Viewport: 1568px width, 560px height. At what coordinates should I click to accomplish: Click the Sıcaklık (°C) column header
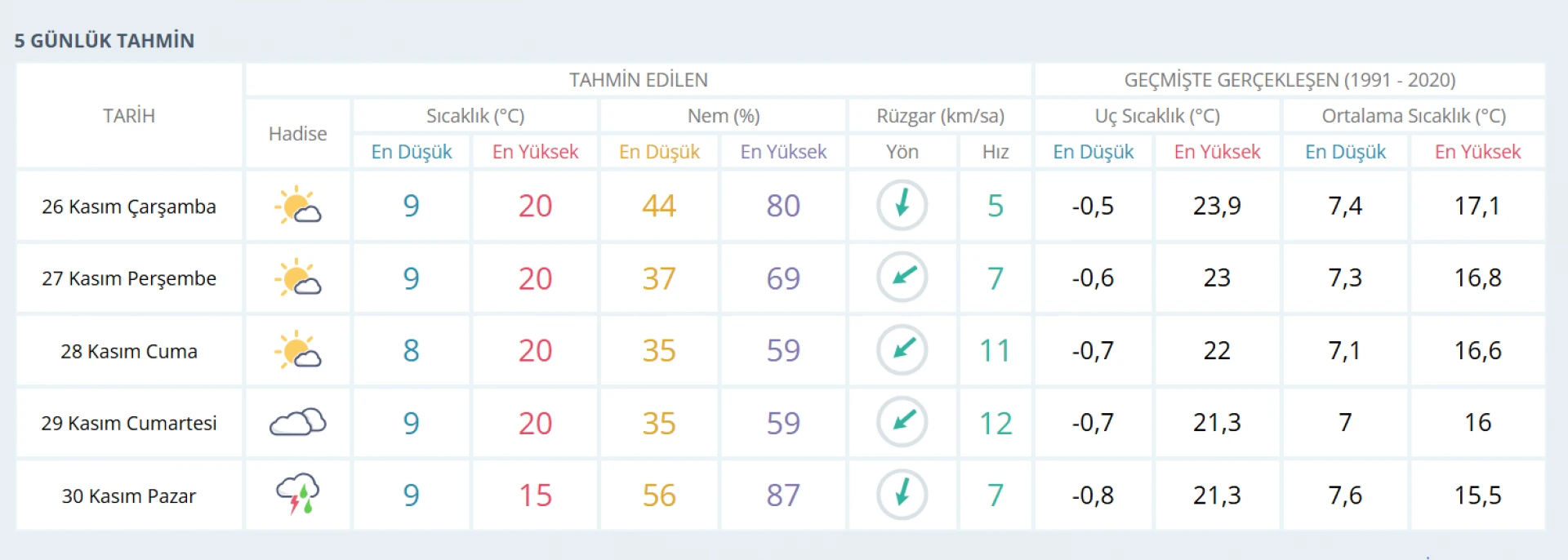point(475,116)
